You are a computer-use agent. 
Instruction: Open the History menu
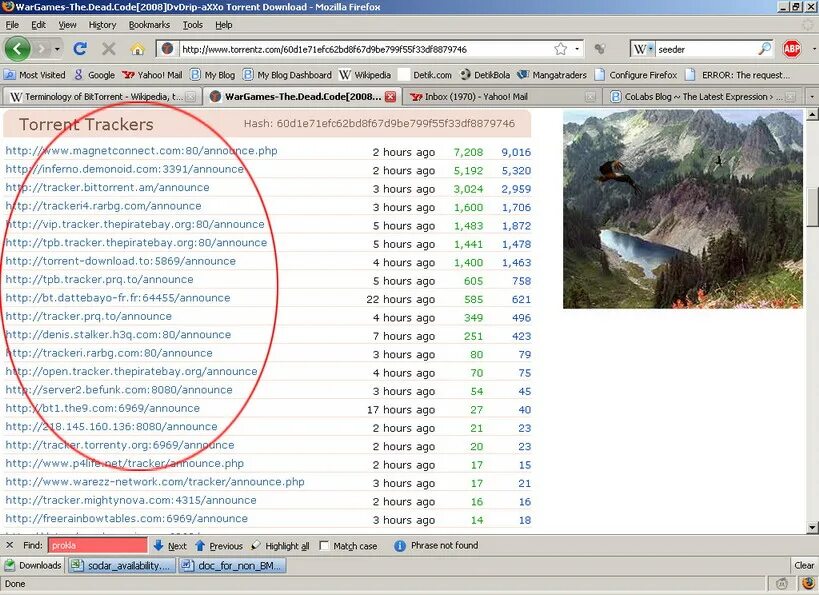pyautogui.click(x=102, y=25)
